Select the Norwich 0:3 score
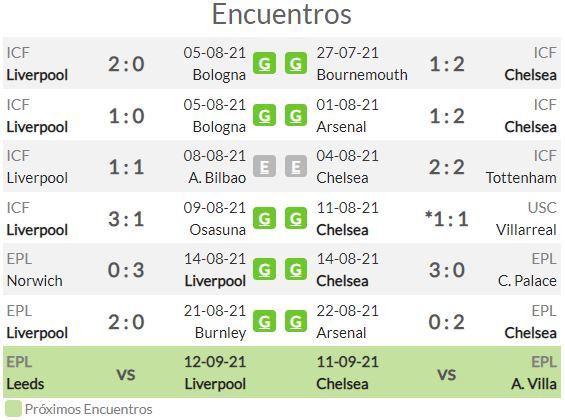The height and width of the screenshot is (420, 565). (126, 270)
